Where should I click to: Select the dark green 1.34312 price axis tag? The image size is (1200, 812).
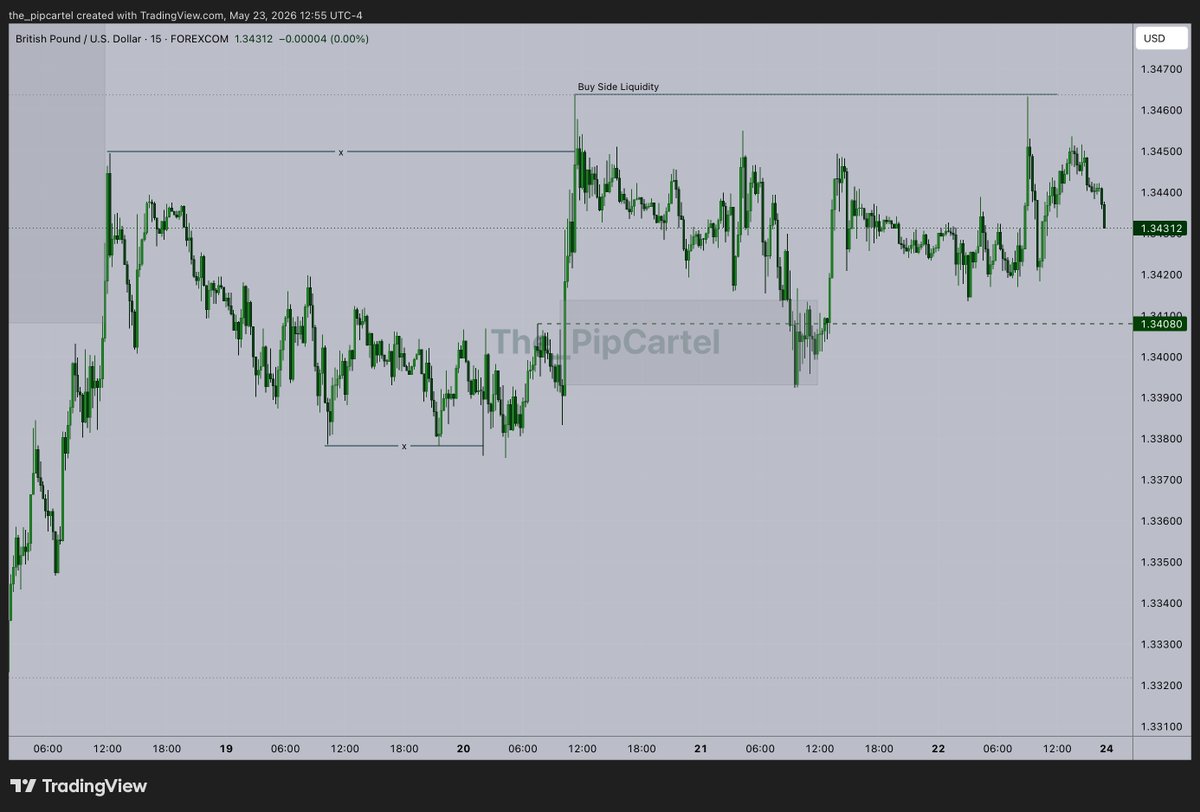coord(1160,228)
